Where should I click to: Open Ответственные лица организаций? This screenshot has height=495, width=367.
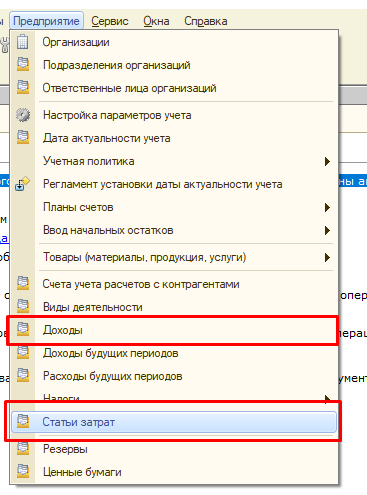174,88
